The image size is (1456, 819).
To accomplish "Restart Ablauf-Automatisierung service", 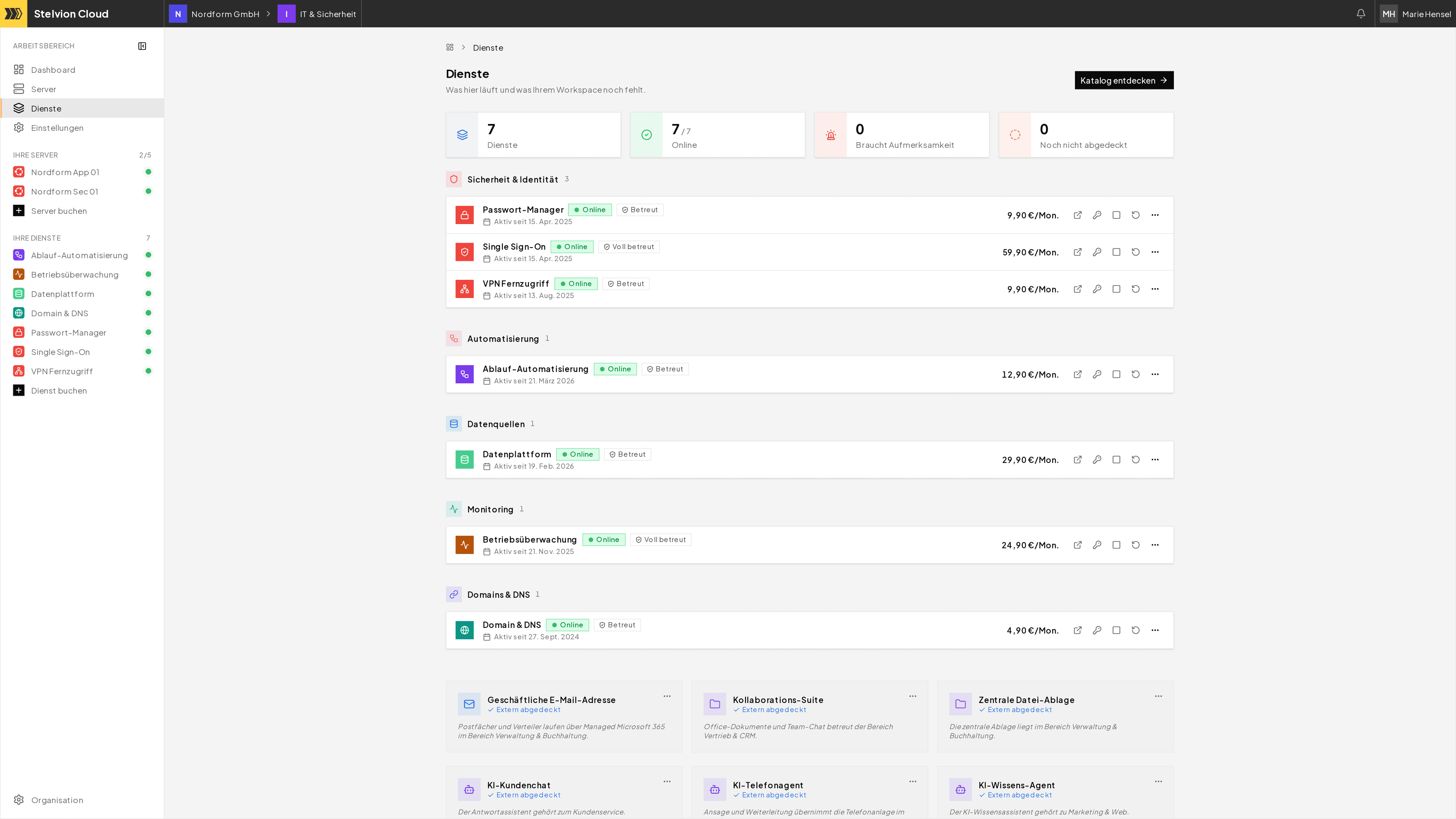I will 1135,374.
